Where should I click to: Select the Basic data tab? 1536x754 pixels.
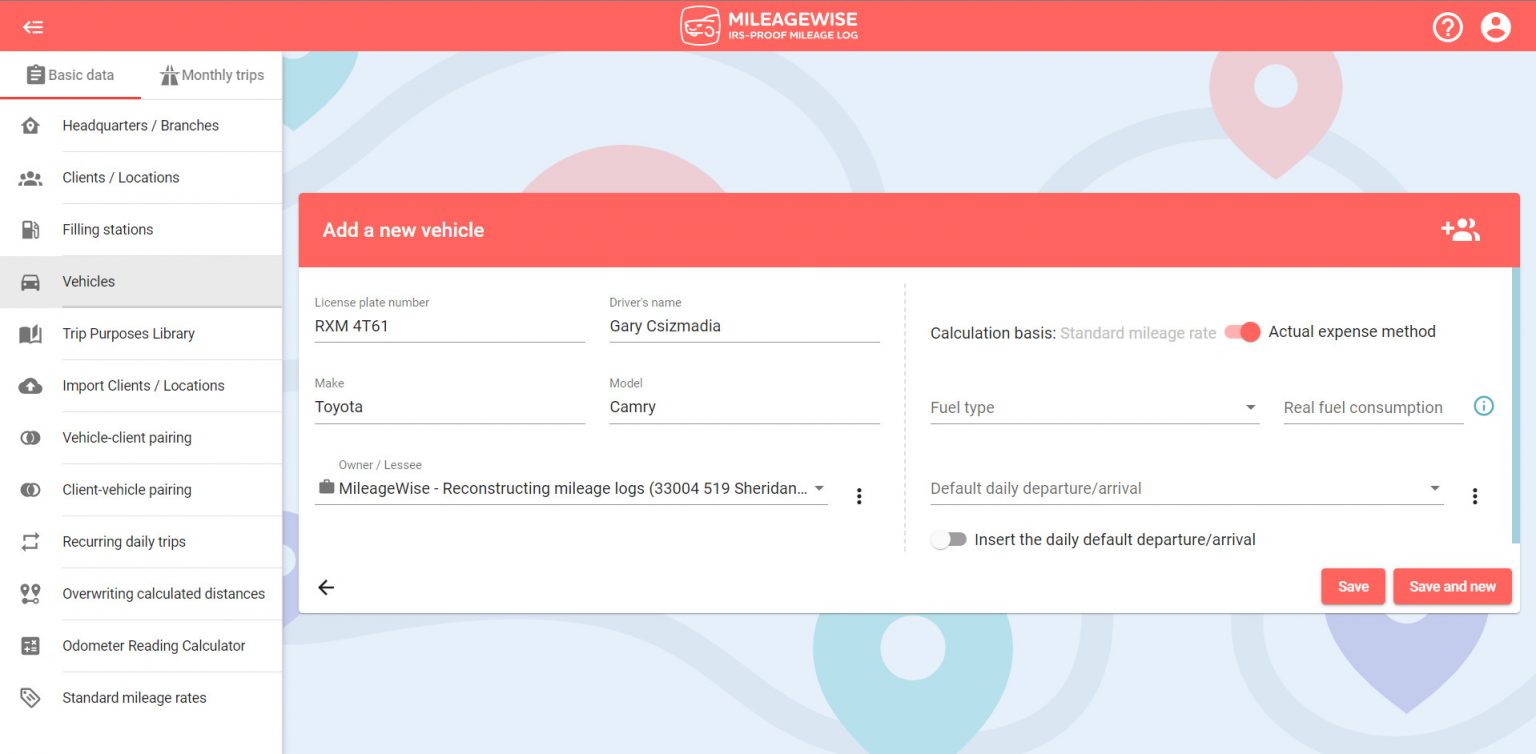pyautogui.click(x=70, y=75)
